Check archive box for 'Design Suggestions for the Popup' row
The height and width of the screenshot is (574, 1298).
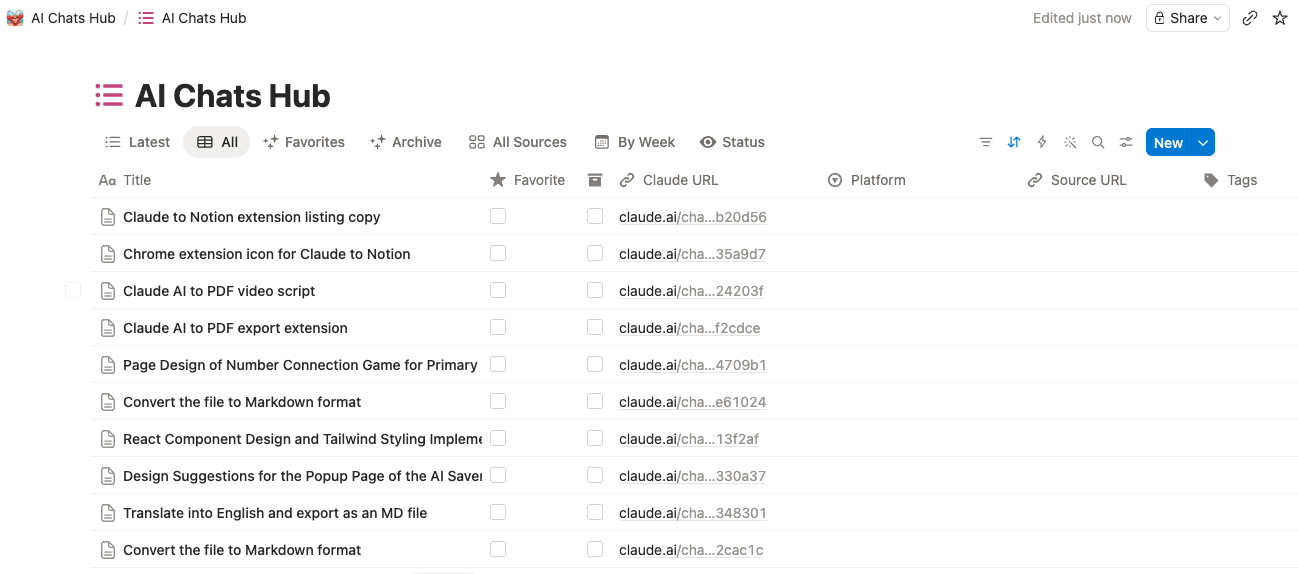pyautogui.click(x=595, y=475)
